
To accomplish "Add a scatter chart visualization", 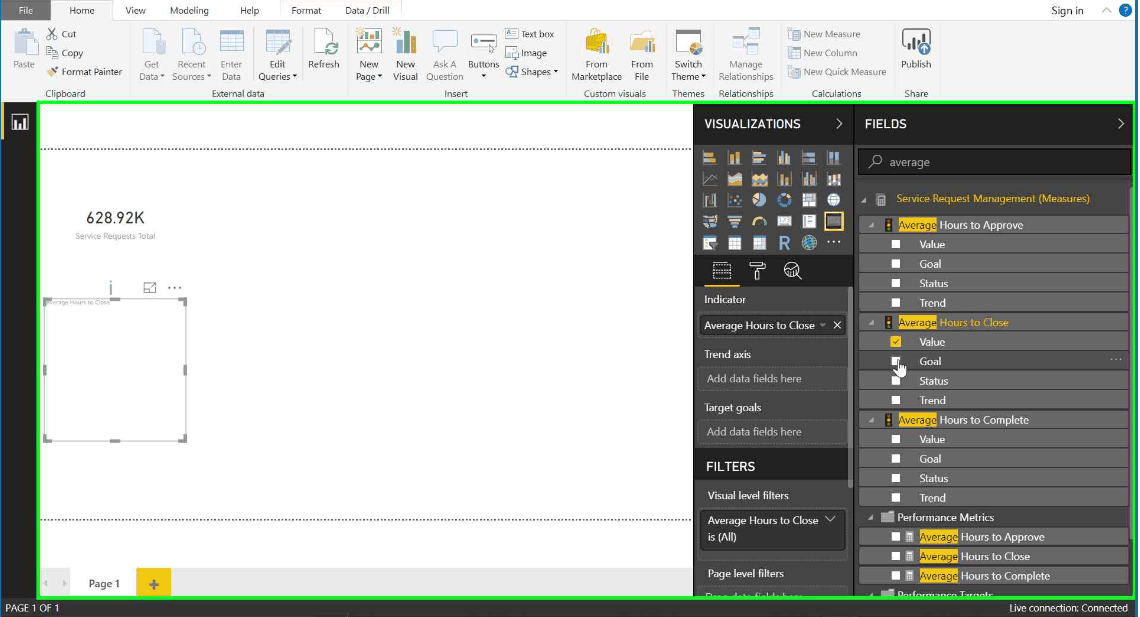I will pyautogui.click(x=734, y=200).
